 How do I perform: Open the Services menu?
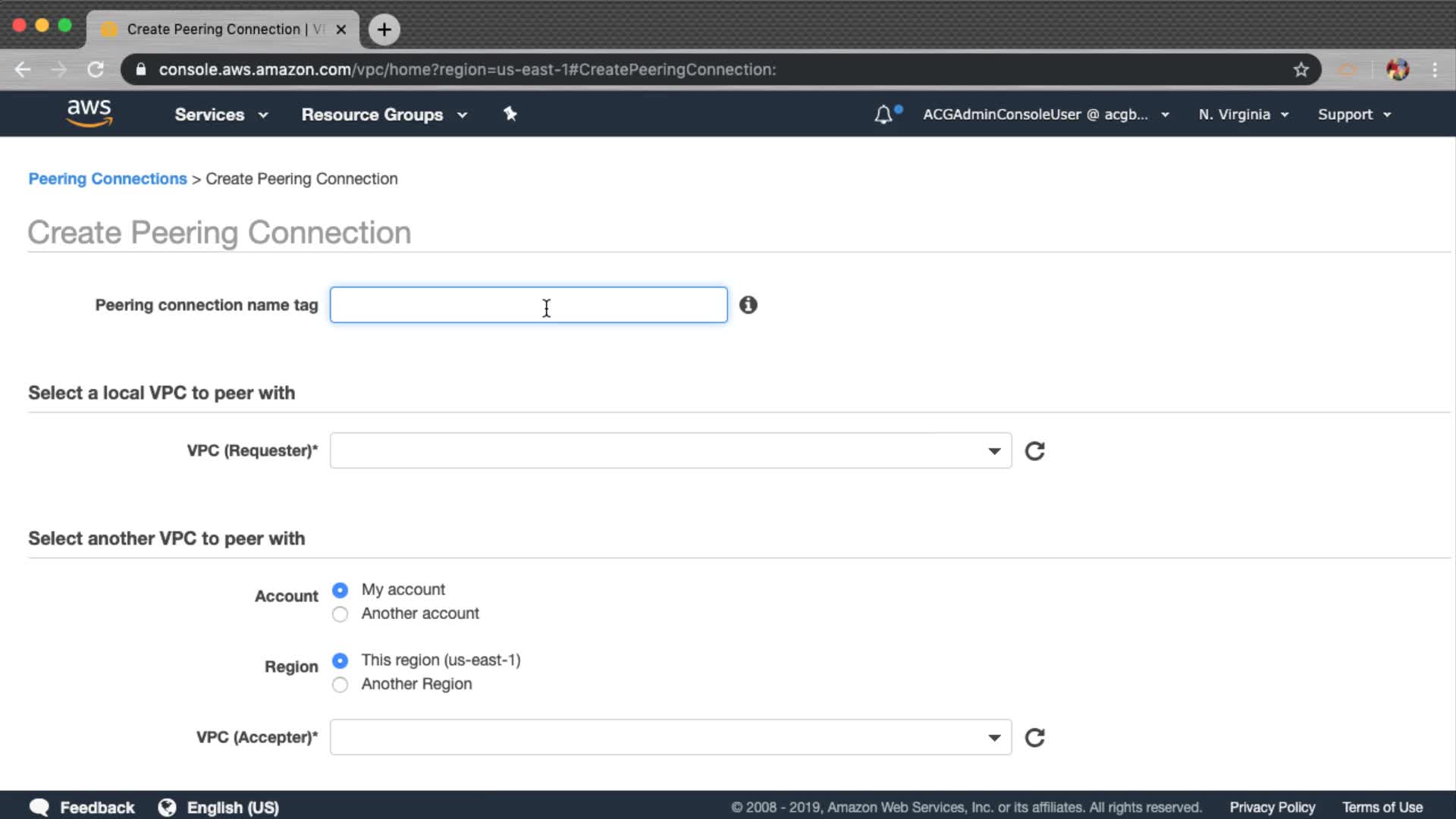click(221, 115)
